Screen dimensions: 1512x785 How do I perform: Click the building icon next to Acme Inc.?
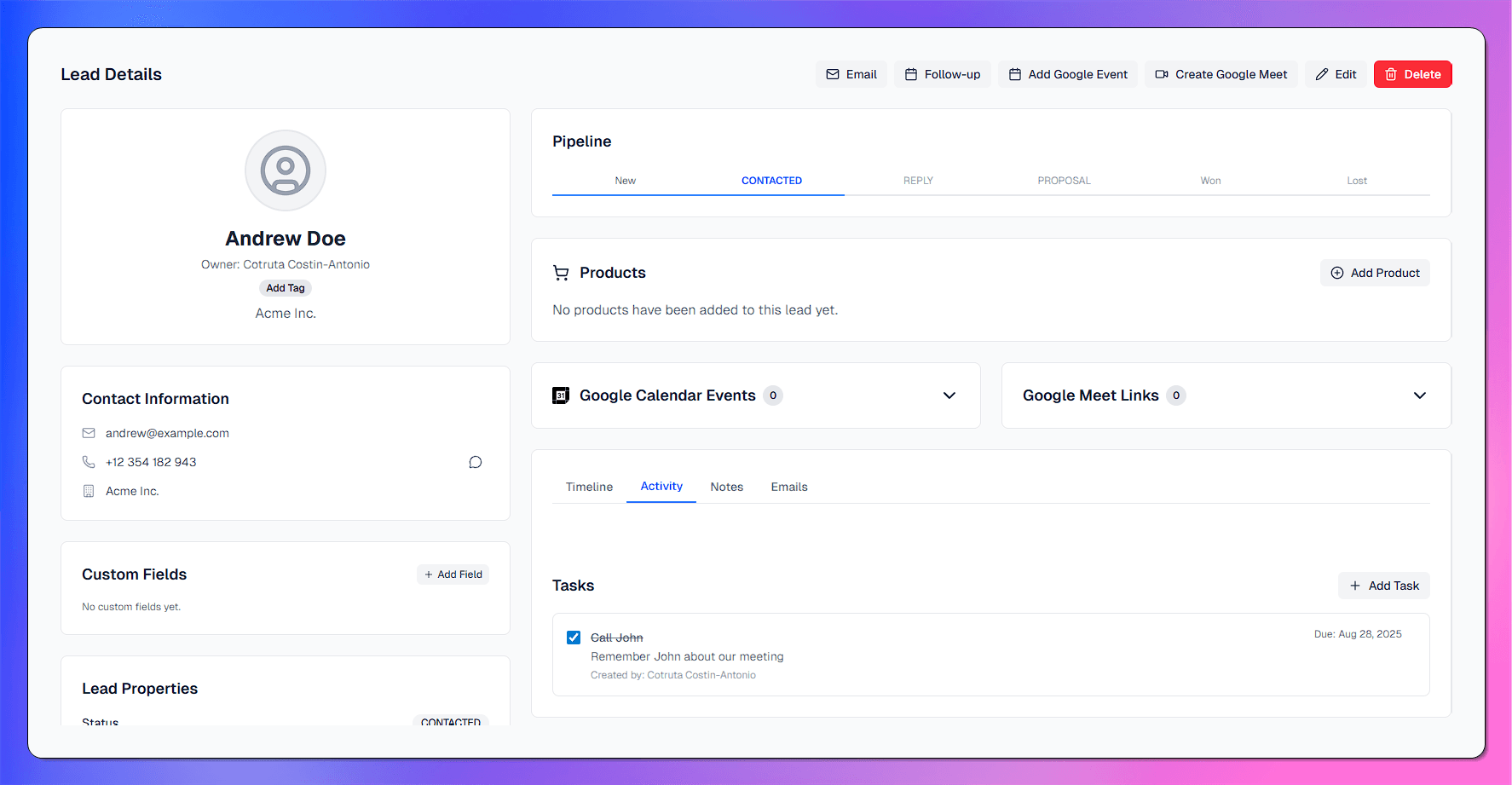click(x=89, y=491)
